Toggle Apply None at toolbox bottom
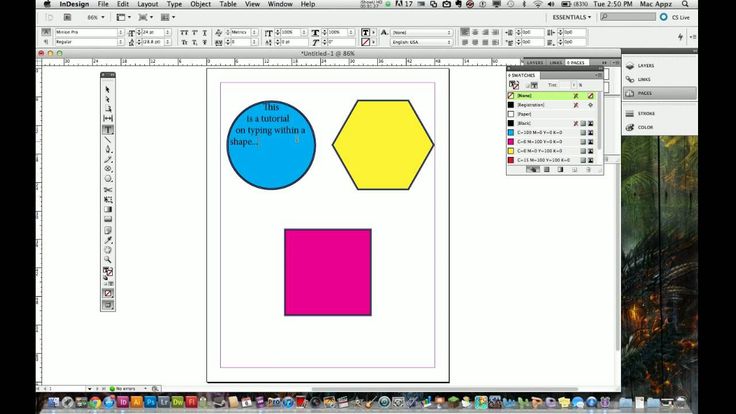Viewport: 736px width, 414px height. pyautogui.click(x=108, y=293)
